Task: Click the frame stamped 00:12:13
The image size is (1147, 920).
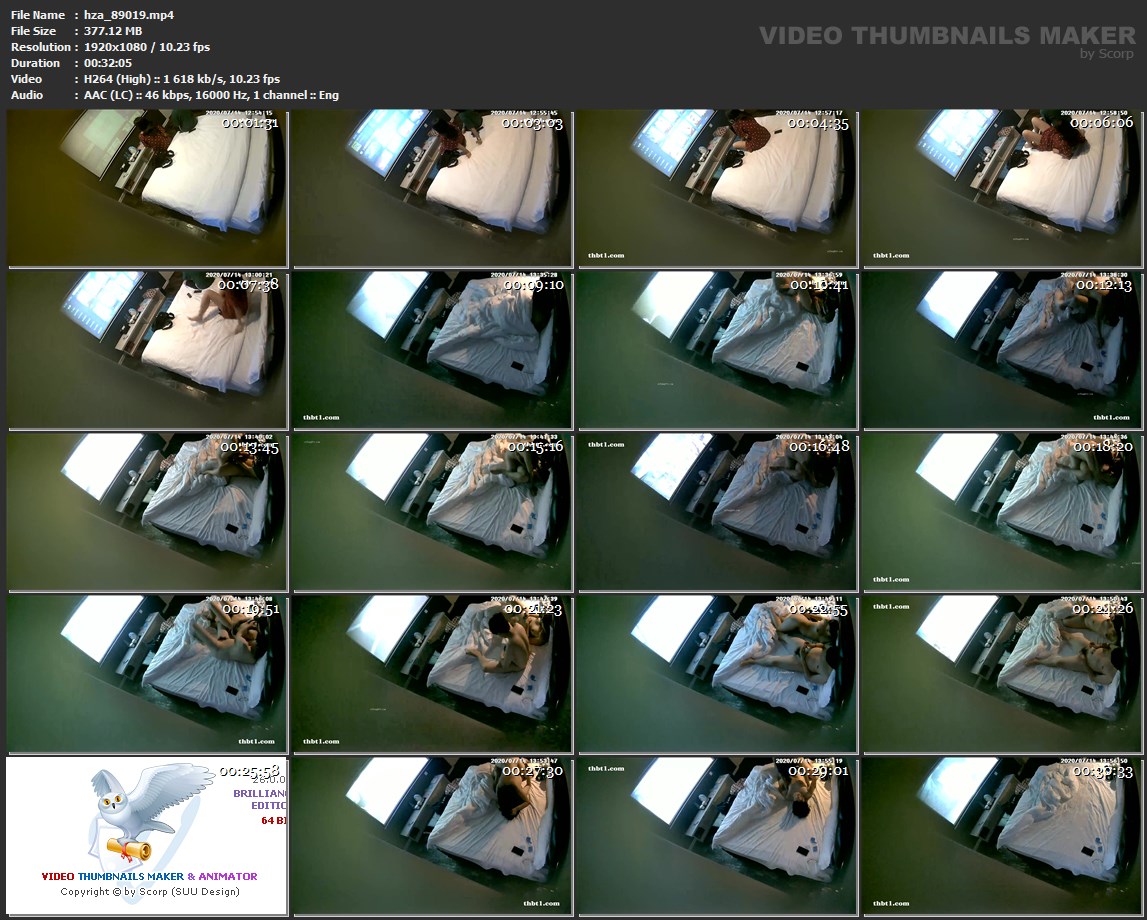Action: (1003, 350)
